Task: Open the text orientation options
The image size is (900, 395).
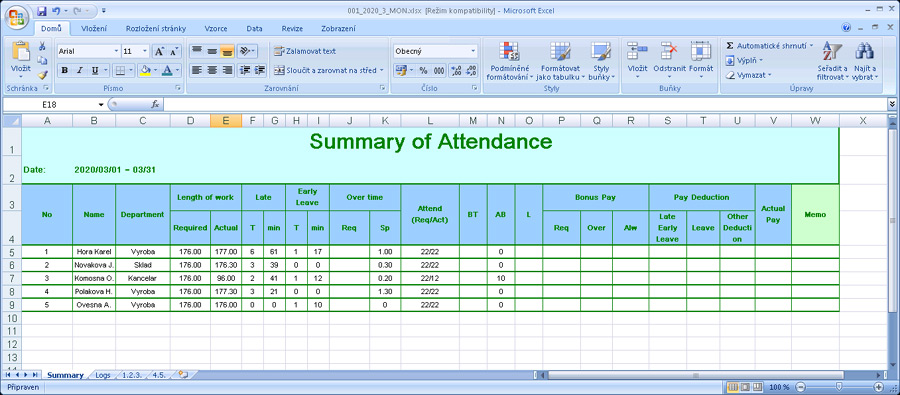Action: click(247, 51)
